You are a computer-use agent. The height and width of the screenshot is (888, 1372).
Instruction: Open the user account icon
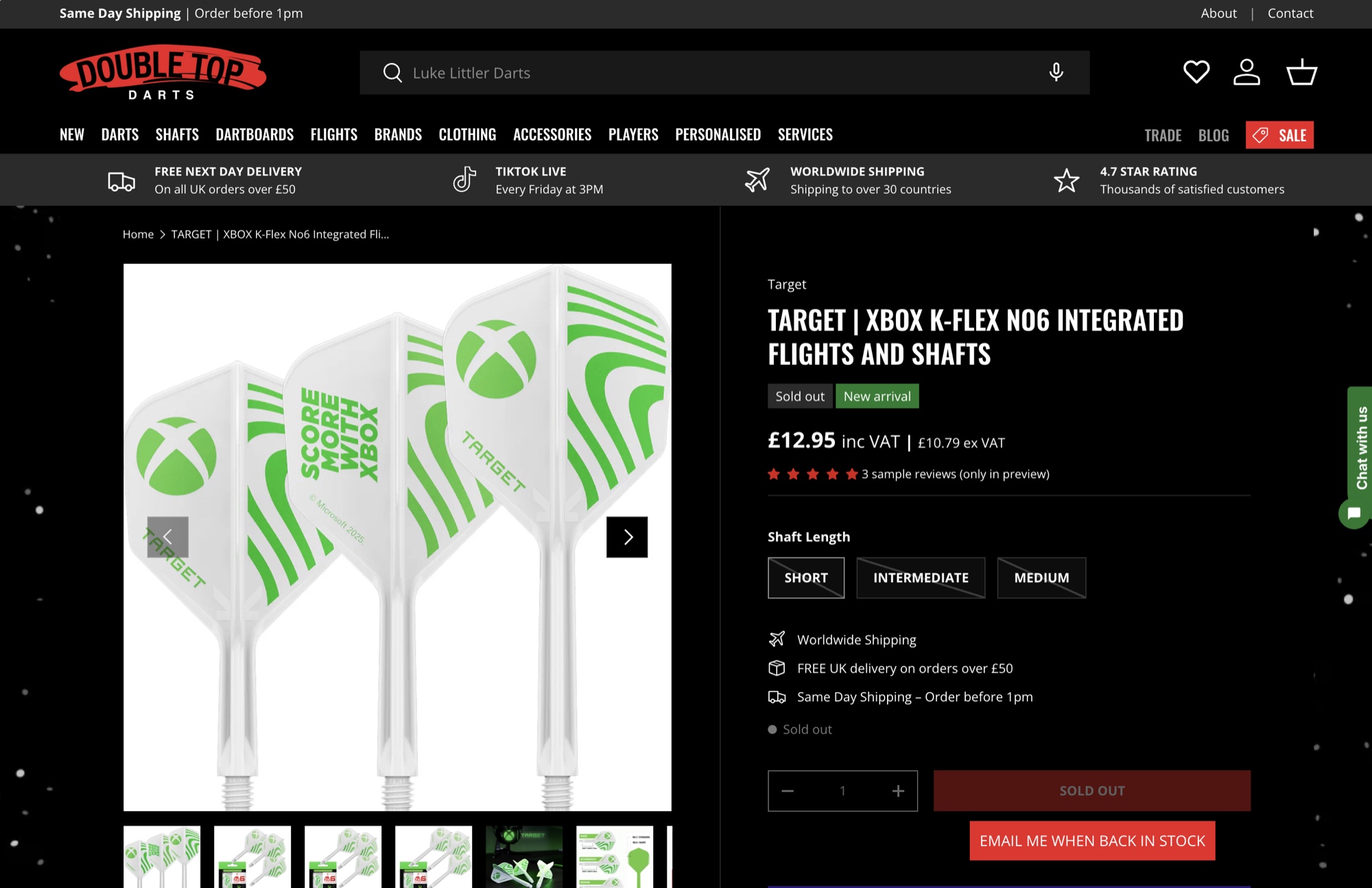pyautogui.click(x=1246, y=72)
